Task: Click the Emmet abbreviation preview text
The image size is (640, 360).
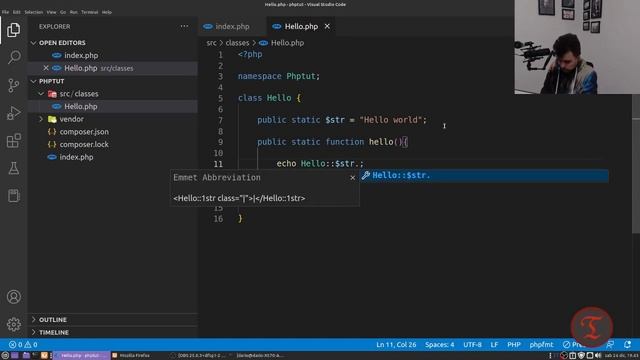Action: tap(239, 198)
